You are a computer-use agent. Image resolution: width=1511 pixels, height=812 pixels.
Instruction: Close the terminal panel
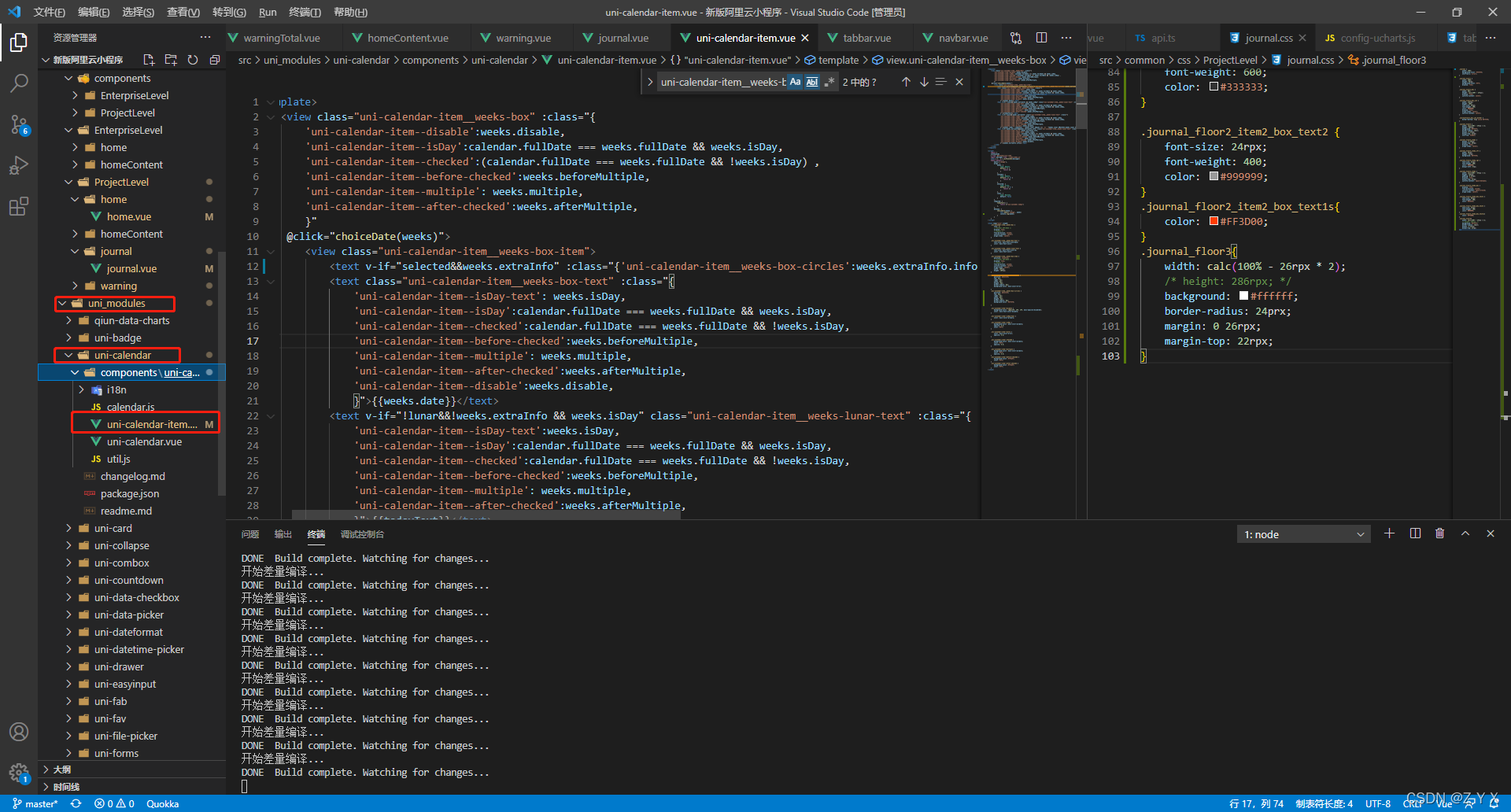coord(1491,533)
